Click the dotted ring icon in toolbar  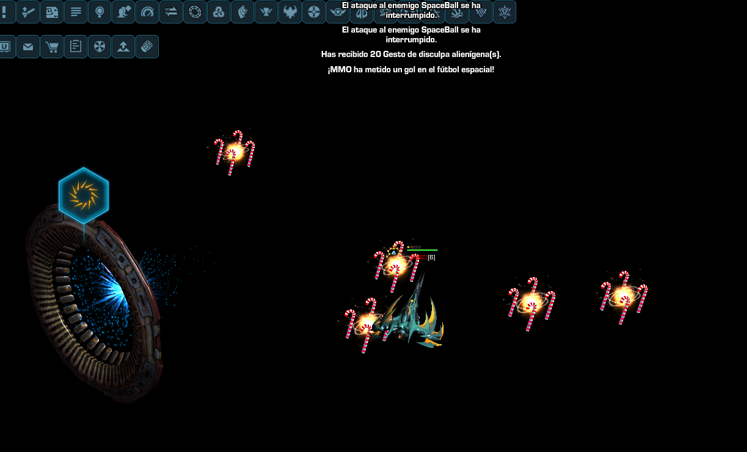[195, 12]
